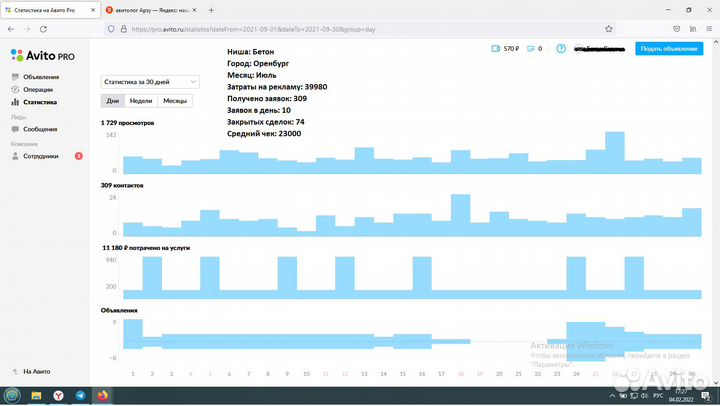Select the Статистика на Авито Pro tab
The height and width of the screenshot is (406, 720).
(x=50, y=10)
